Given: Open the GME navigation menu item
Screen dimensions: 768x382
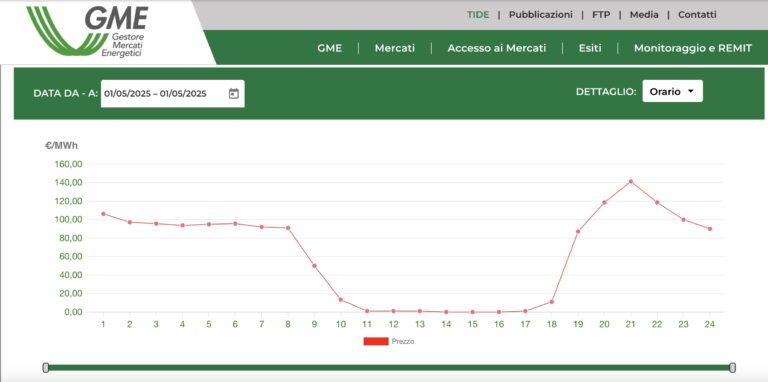Looking at the screenshot, I should [x=330, y=48].
